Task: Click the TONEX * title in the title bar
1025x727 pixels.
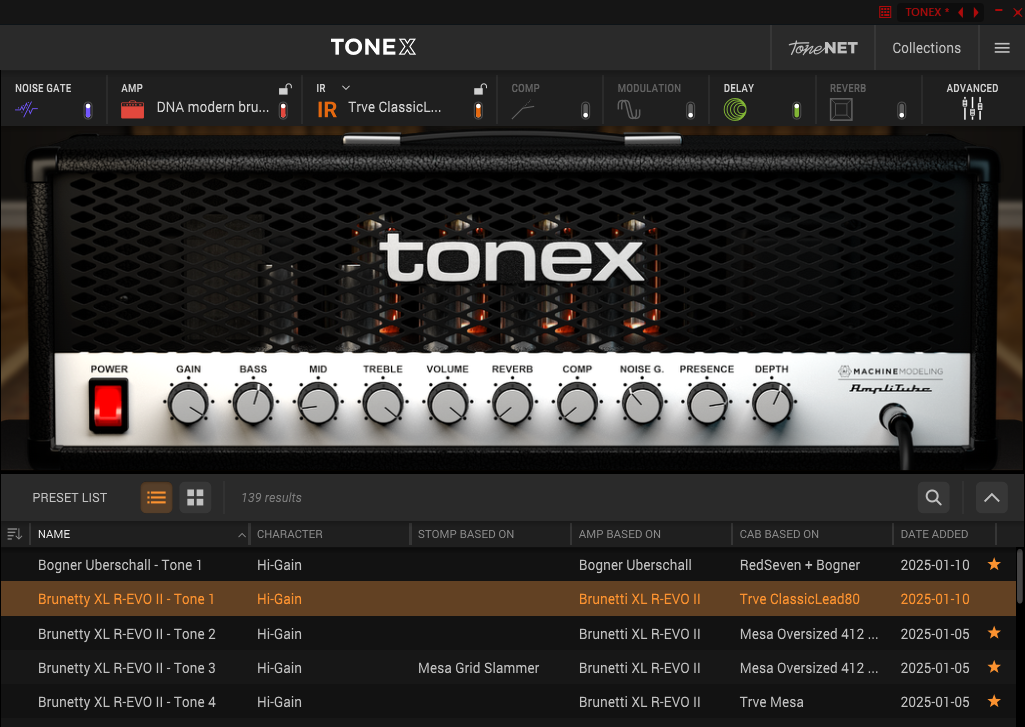Action: [927, 12]
